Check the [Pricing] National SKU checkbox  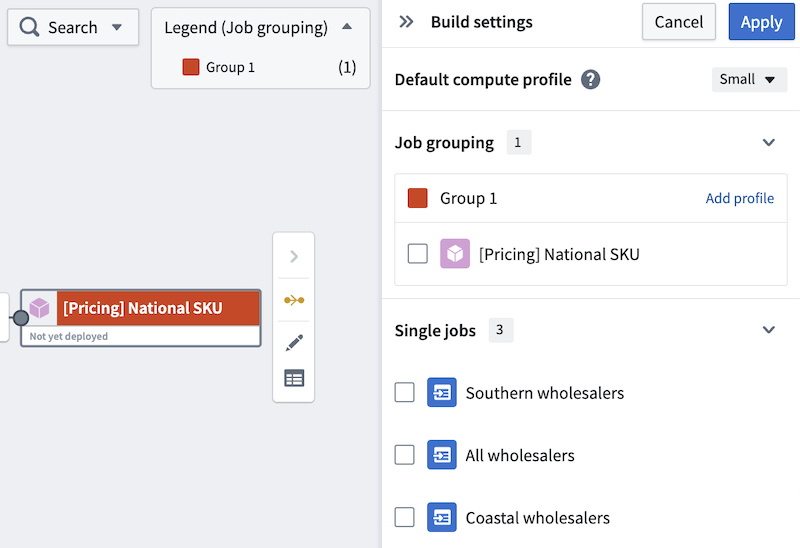pos(417,254)
